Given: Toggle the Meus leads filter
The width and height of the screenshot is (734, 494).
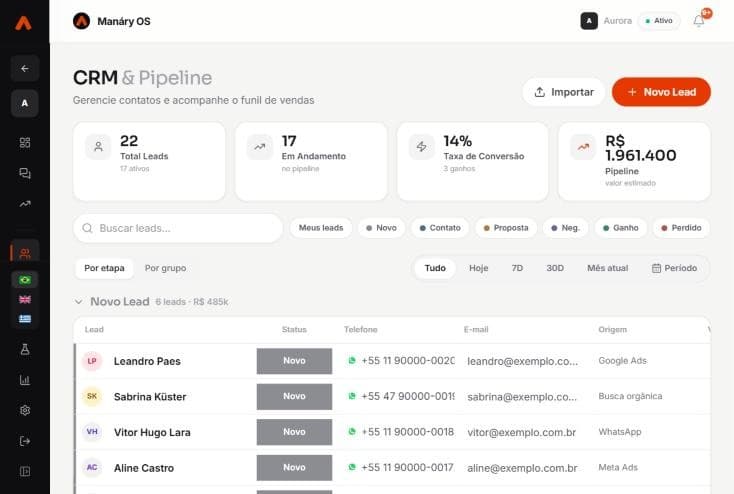Looking at the screenshot, I should coord(321,228).
